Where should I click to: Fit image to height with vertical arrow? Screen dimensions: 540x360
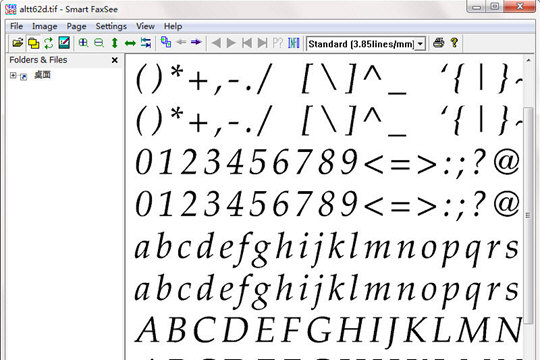point(115,43)
